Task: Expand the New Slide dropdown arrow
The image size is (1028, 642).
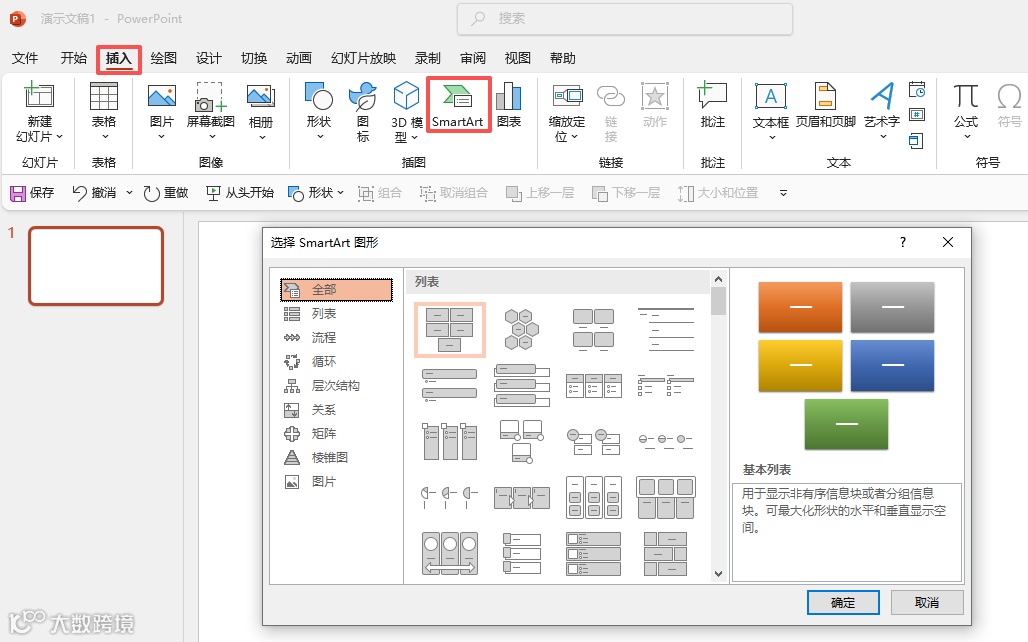Action: (60, 136)
